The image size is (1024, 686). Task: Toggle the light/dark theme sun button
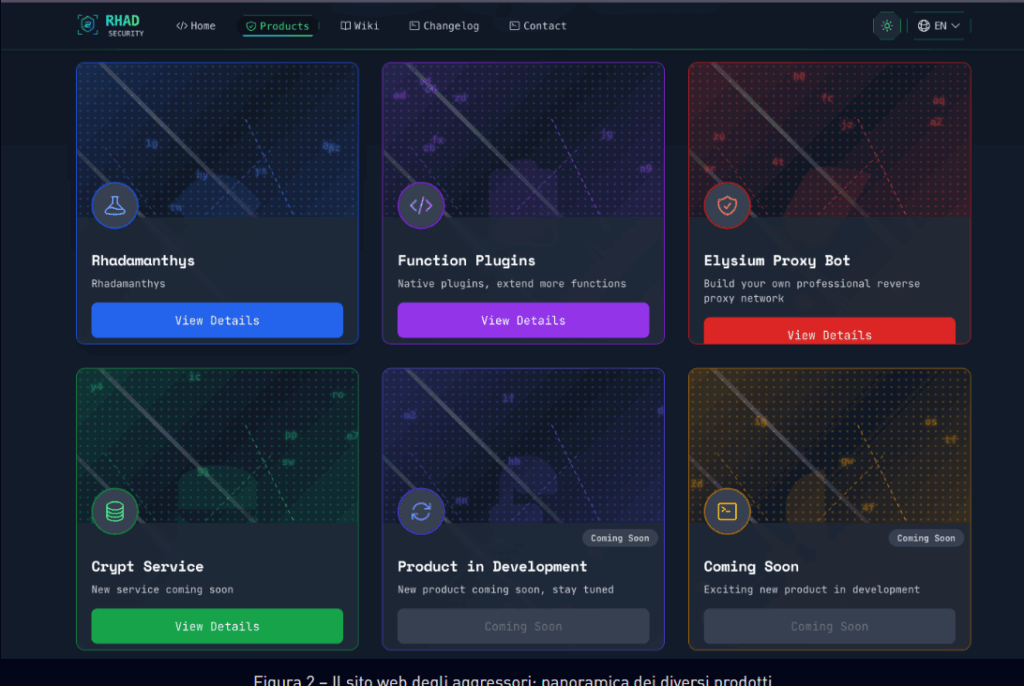click(886, 26)
